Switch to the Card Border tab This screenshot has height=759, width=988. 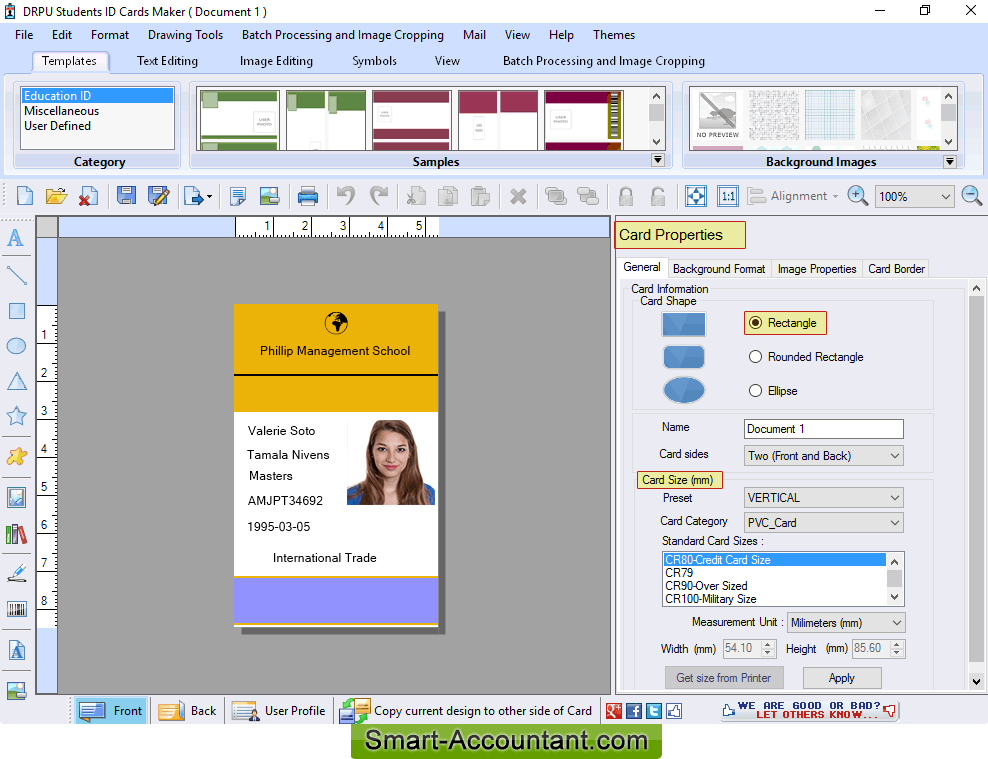(896, 269)
